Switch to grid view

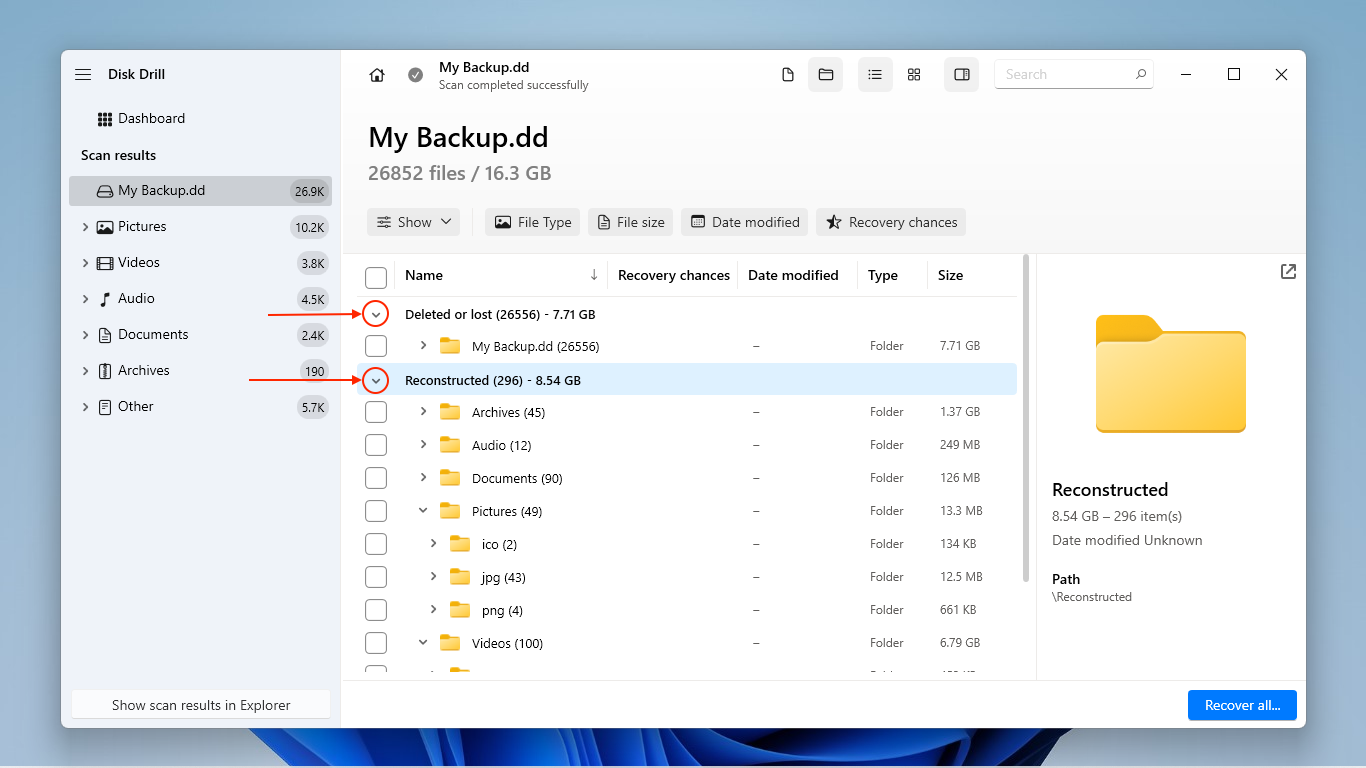click(913, 74)
